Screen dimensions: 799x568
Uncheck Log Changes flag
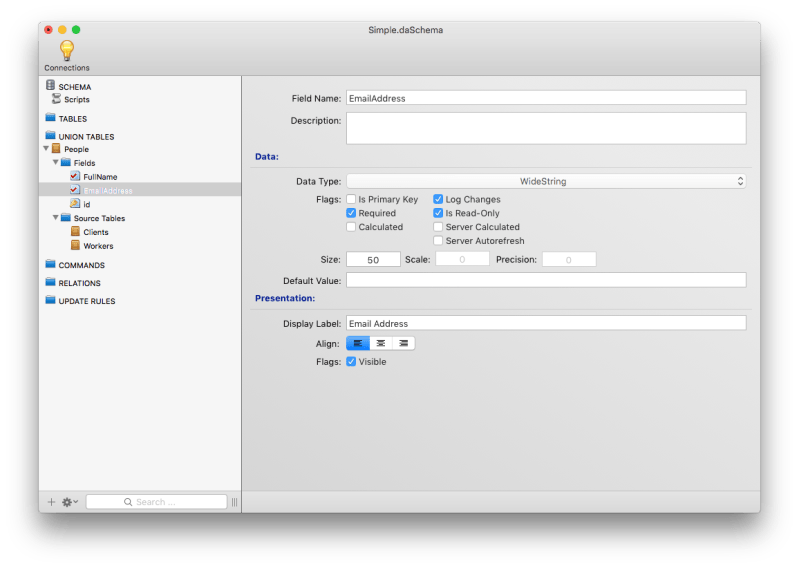438,199
